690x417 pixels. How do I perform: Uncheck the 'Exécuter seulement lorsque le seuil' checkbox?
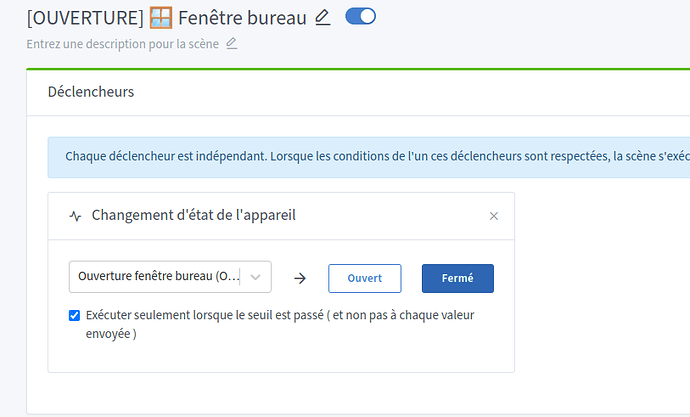coord(75,315)
